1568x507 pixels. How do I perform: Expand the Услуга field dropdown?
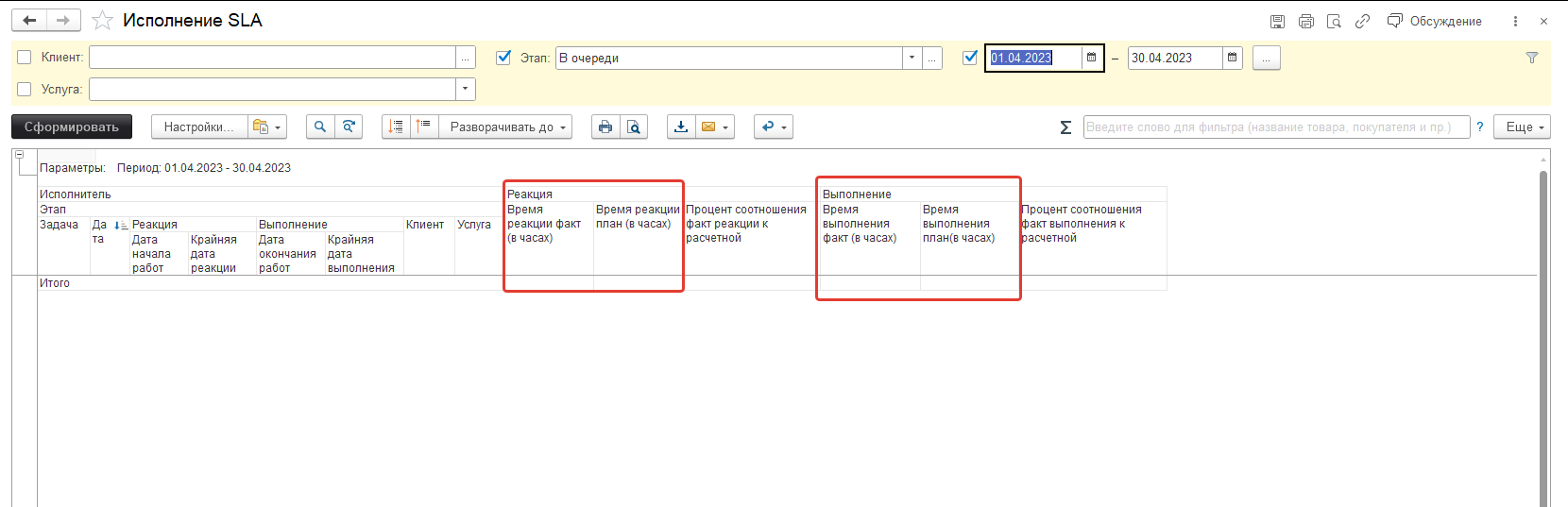pyautogui.click(x=465, y=89)
